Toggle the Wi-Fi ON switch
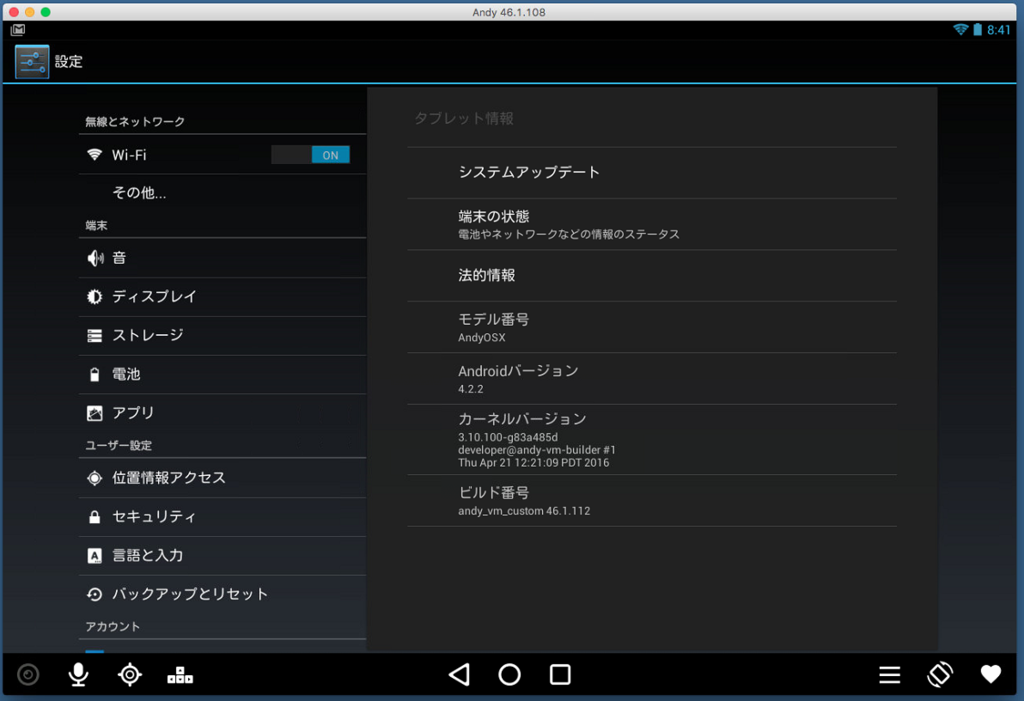Screen dimensions: 1024x701 310,155
